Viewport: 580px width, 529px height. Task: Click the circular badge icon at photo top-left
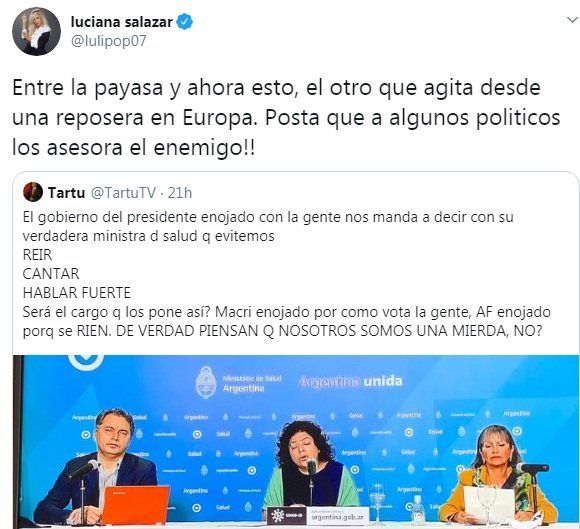[x=86, y=361]
